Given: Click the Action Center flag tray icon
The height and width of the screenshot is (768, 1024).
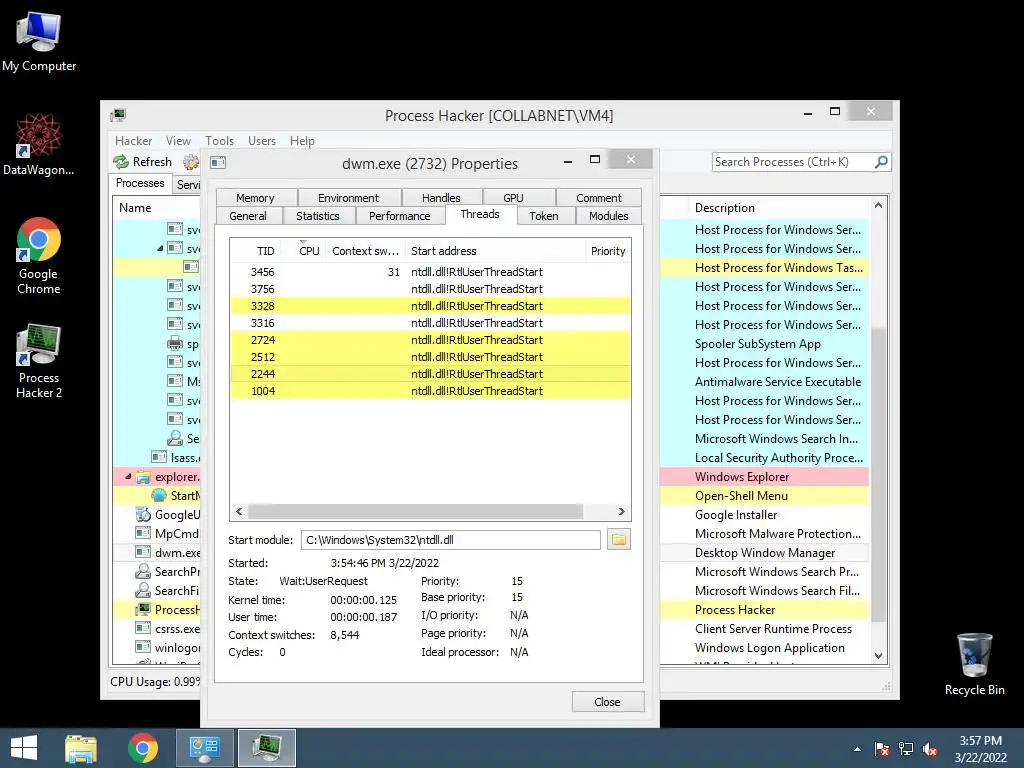Looking at the screenshot, I should 882,749.
